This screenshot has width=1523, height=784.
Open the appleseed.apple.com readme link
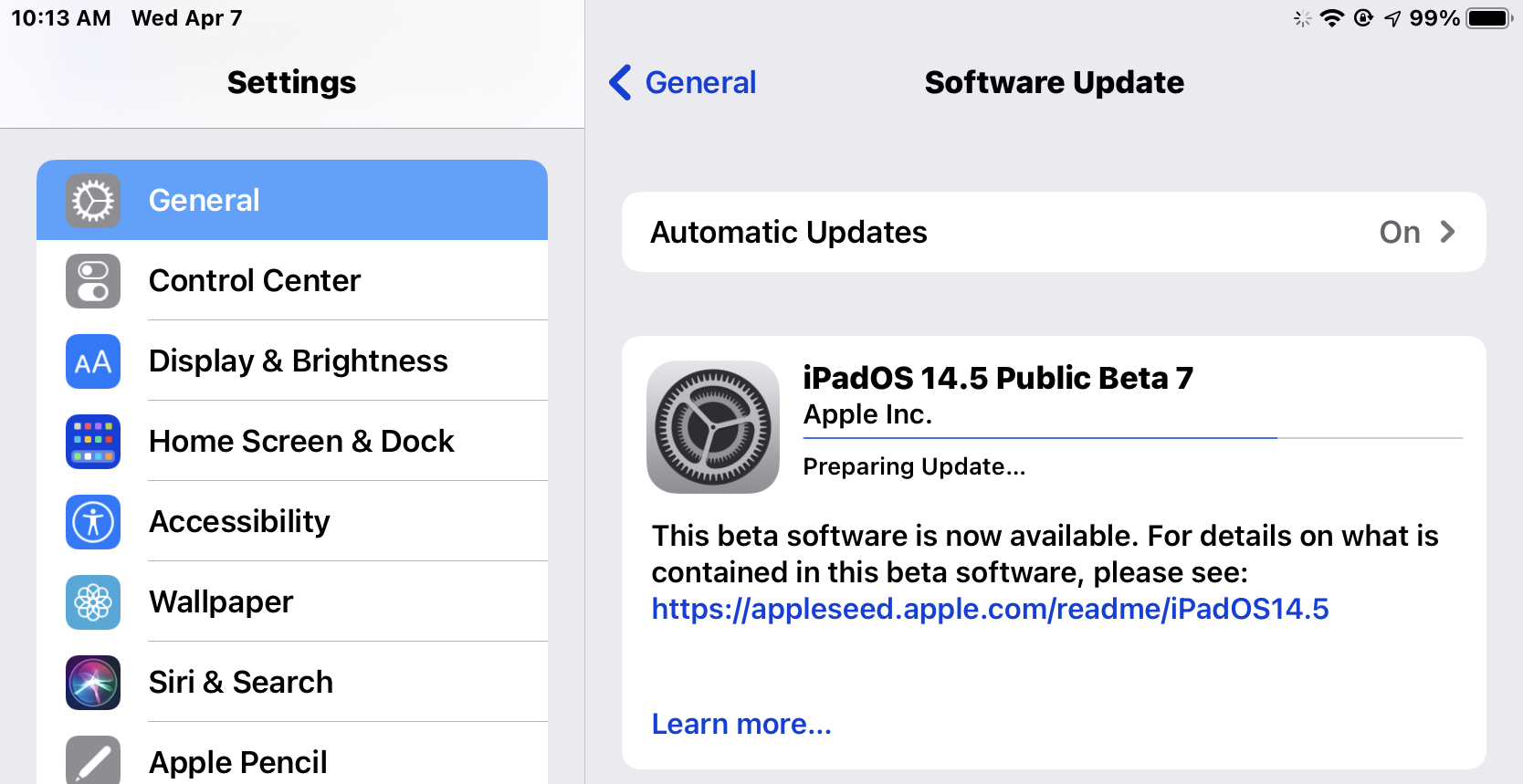990,609
